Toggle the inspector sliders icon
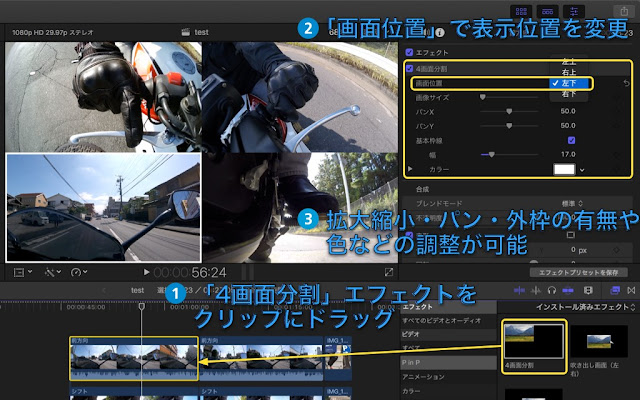Screen dimensions: 640x400 coord(573,11)
